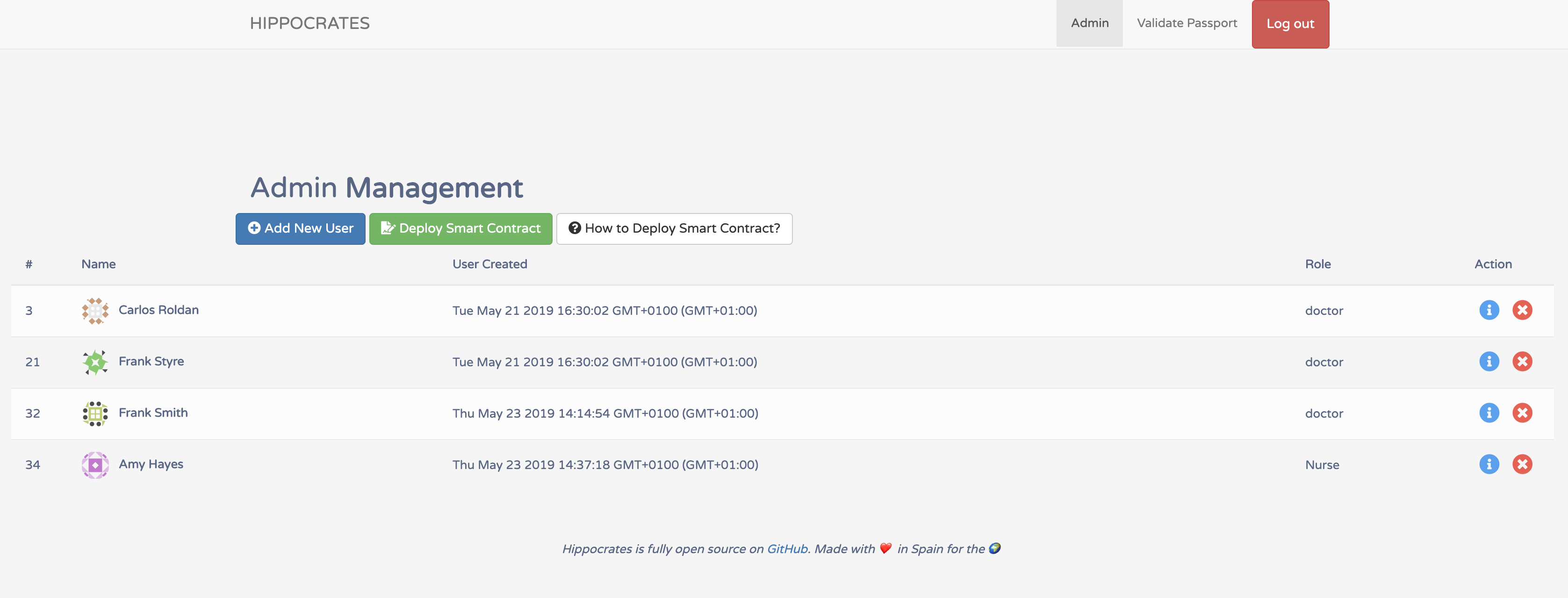
Task: Delete user Frank Styre
Action: pyautogui.click(x=1522, y=361)
